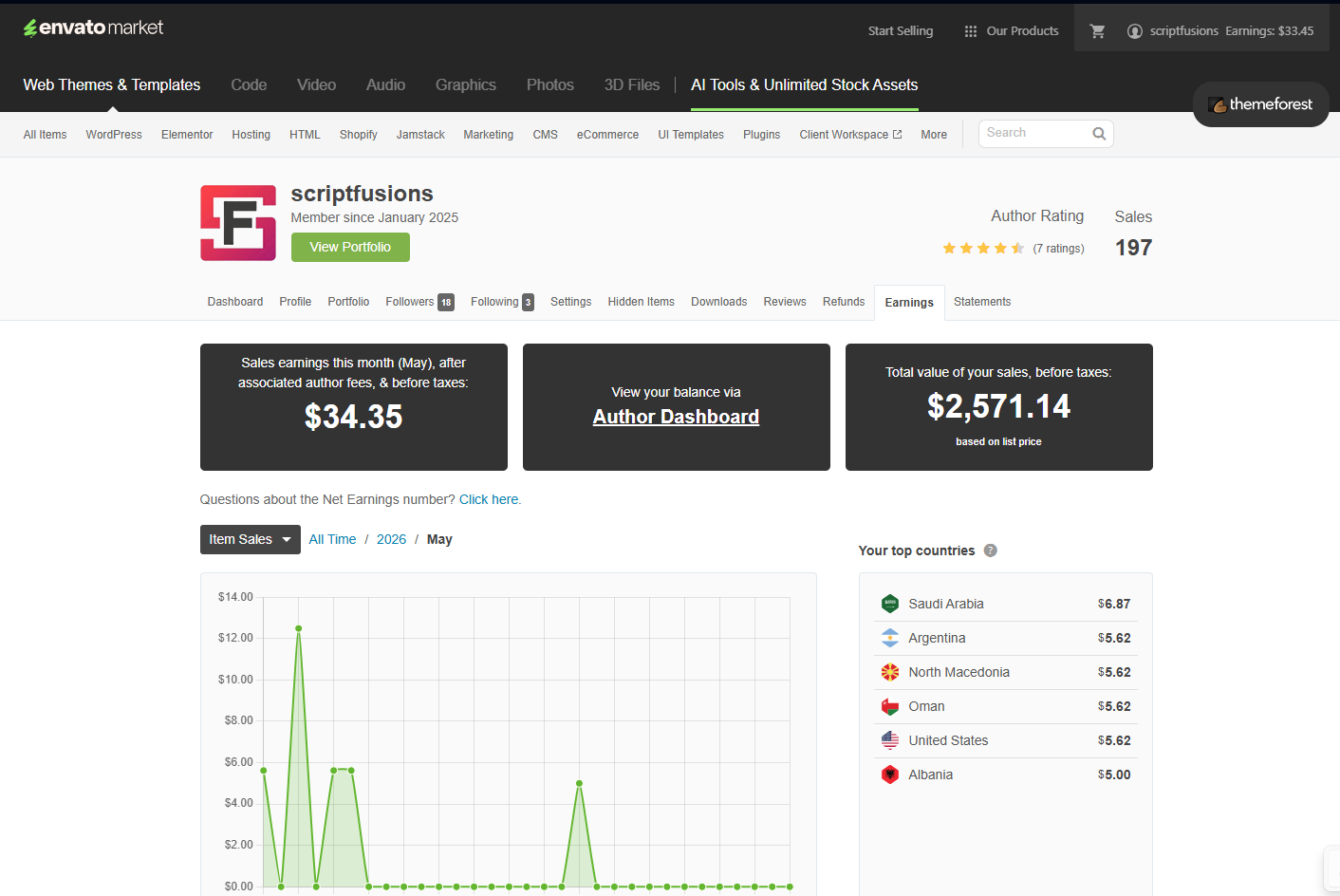Click the Albania flag icon
The image size is (1340, 896).
(x=890, y=775)
